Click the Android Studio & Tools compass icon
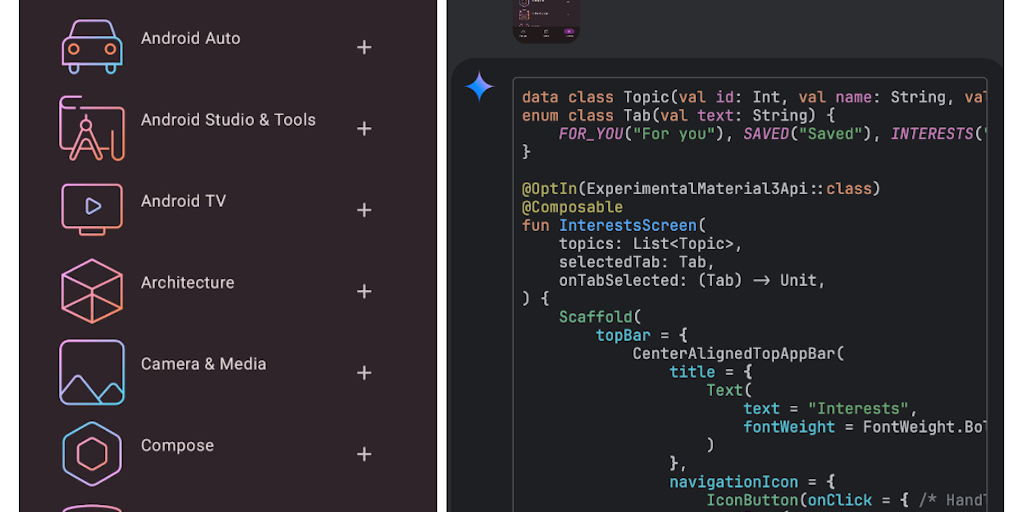 (x=92, y=129)
